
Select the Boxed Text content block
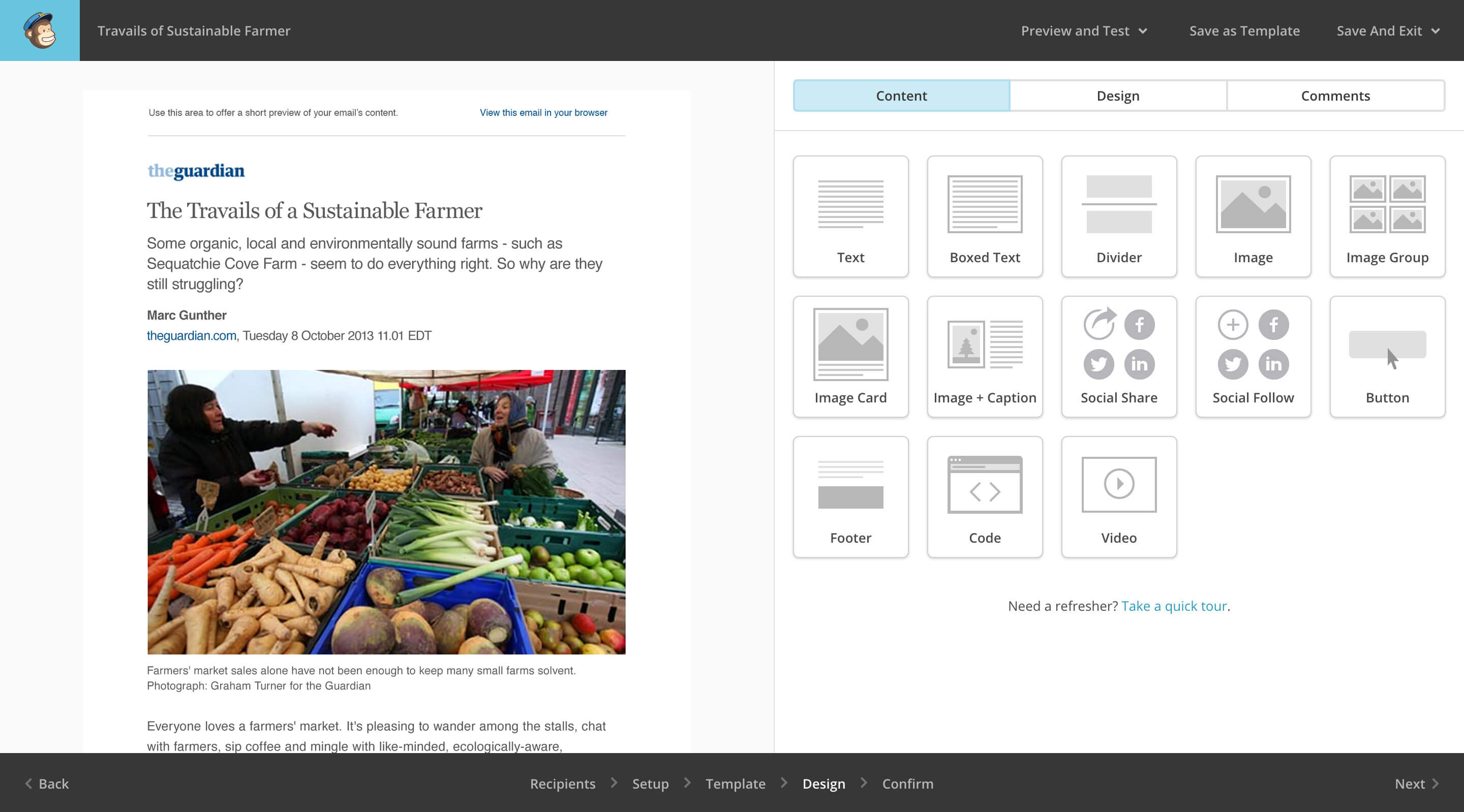click(984, 216)
